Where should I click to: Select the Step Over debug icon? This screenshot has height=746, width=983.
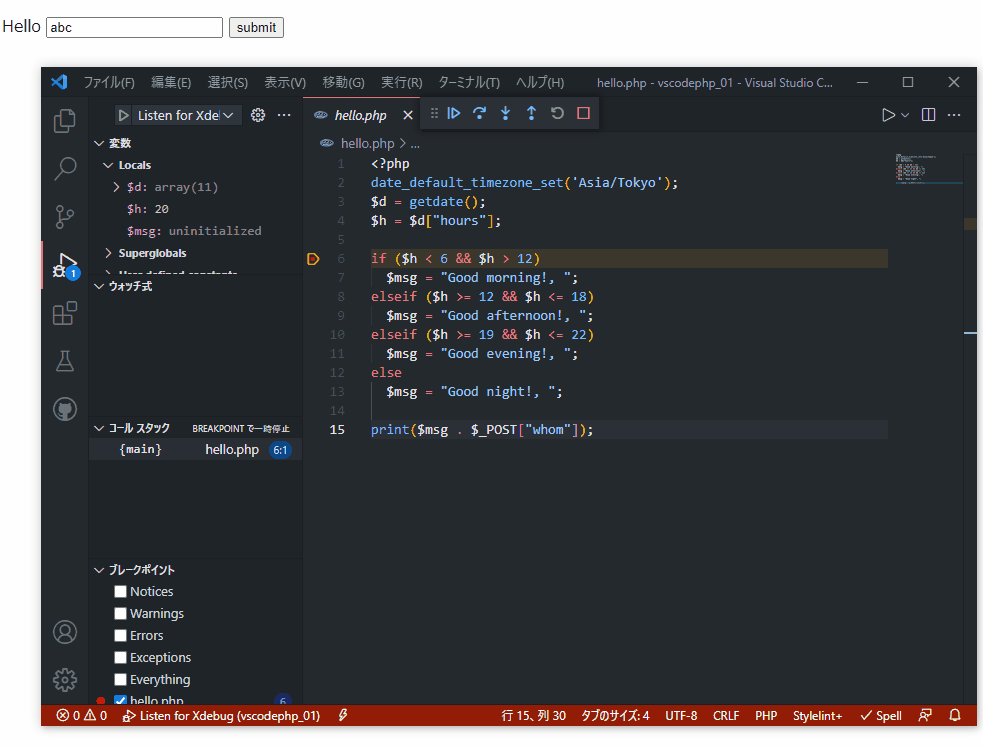(x=479, y=113)
